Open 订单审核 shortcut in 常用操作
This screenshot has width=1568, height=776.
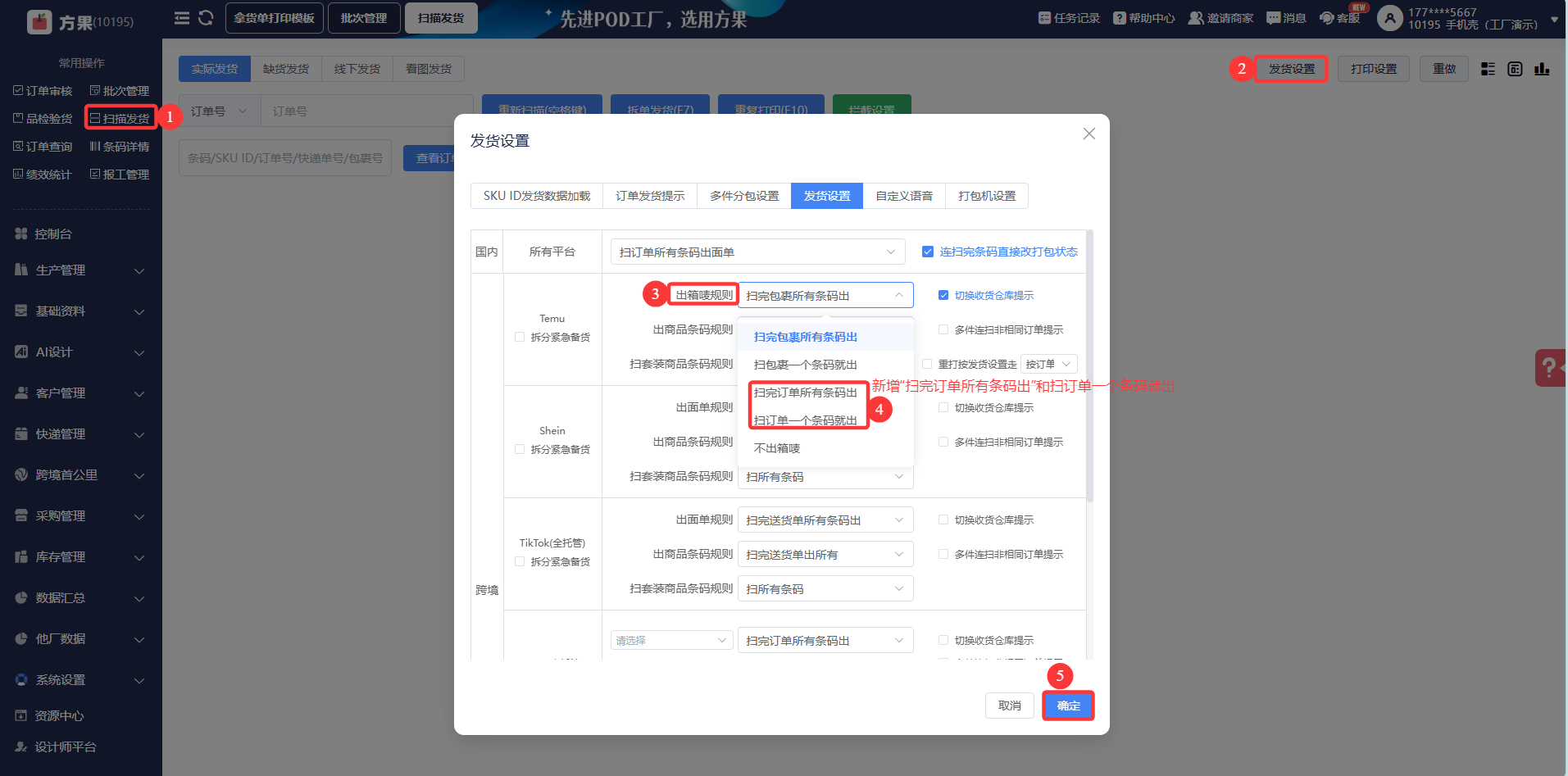point(43,91)
